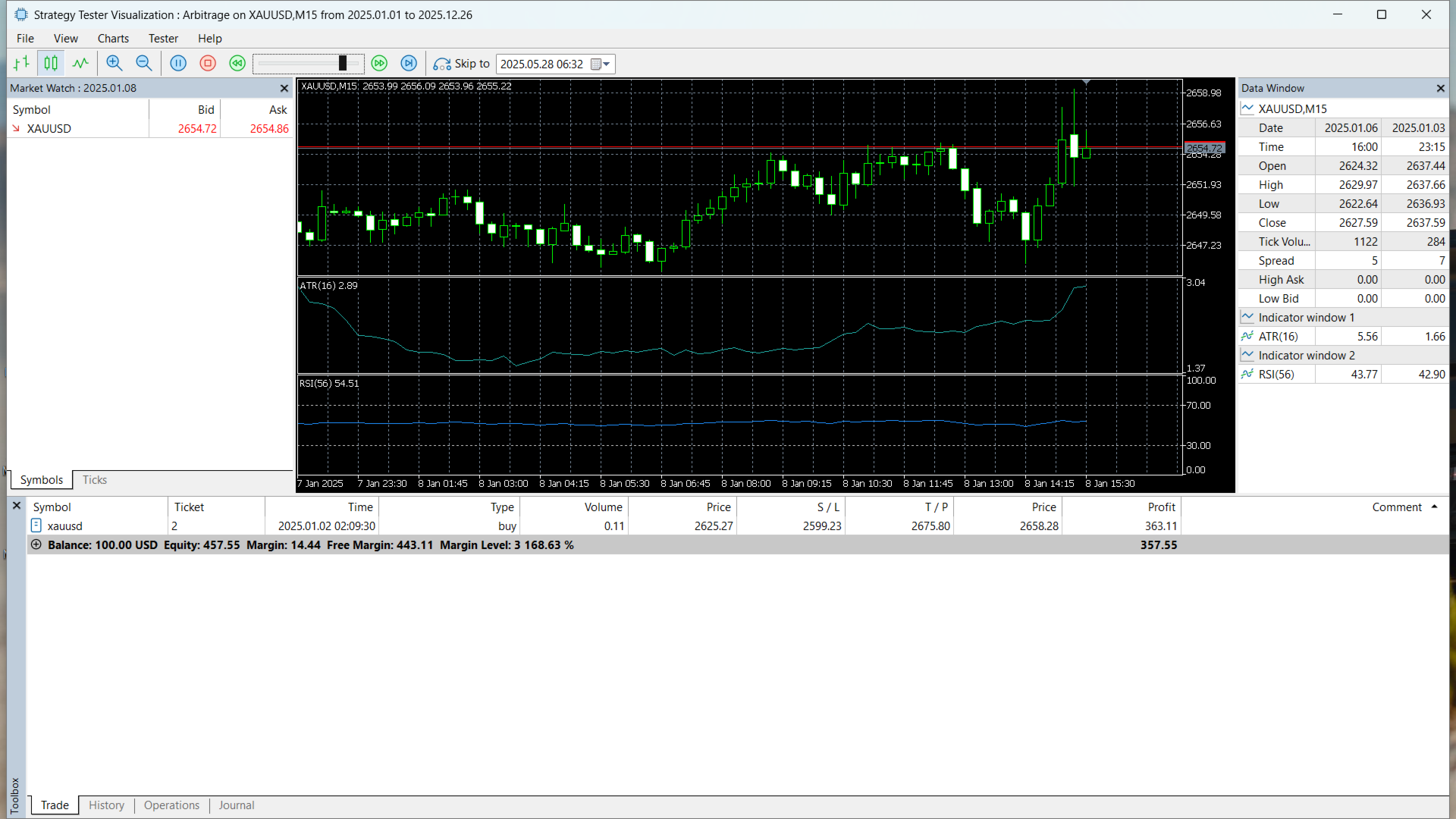
Task: Select candlestick chart mode
Action: [x=51, y=64]
